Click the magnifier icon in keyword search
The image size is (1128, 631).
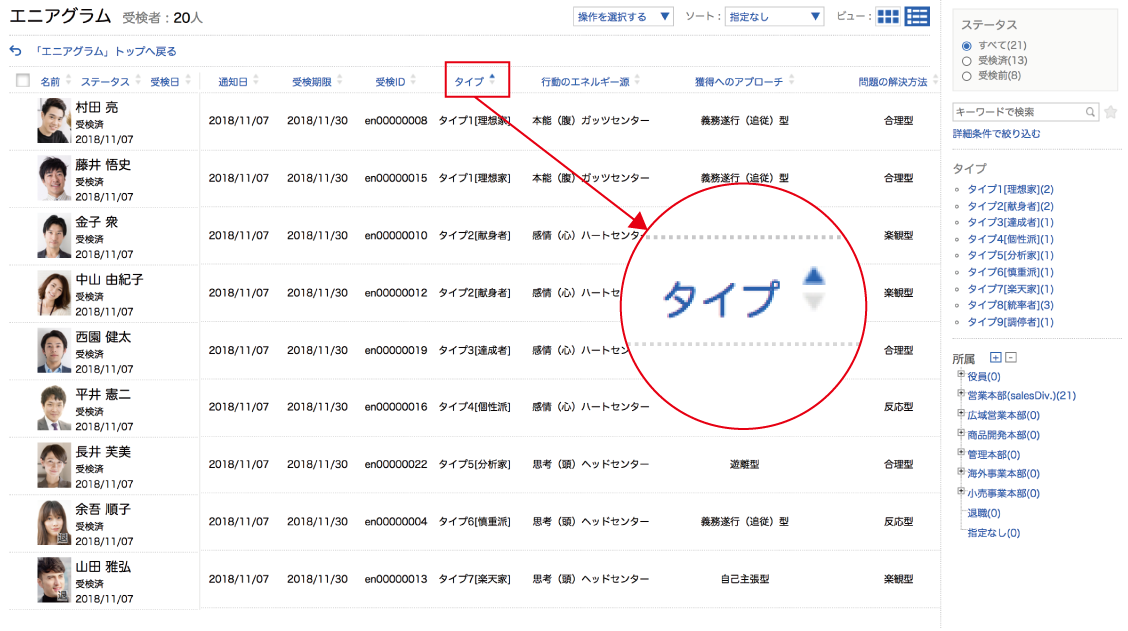(x=1091, y=112)
